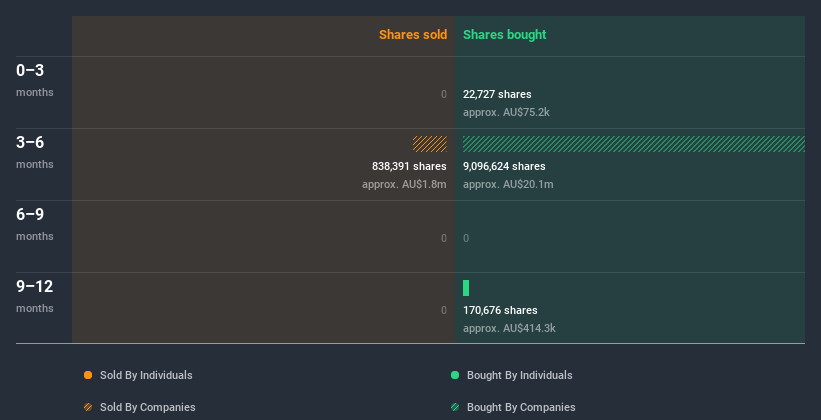Screen dimensions: 821x420
Task: Click the 6–9 months row label
Action: tap(35, 224)
